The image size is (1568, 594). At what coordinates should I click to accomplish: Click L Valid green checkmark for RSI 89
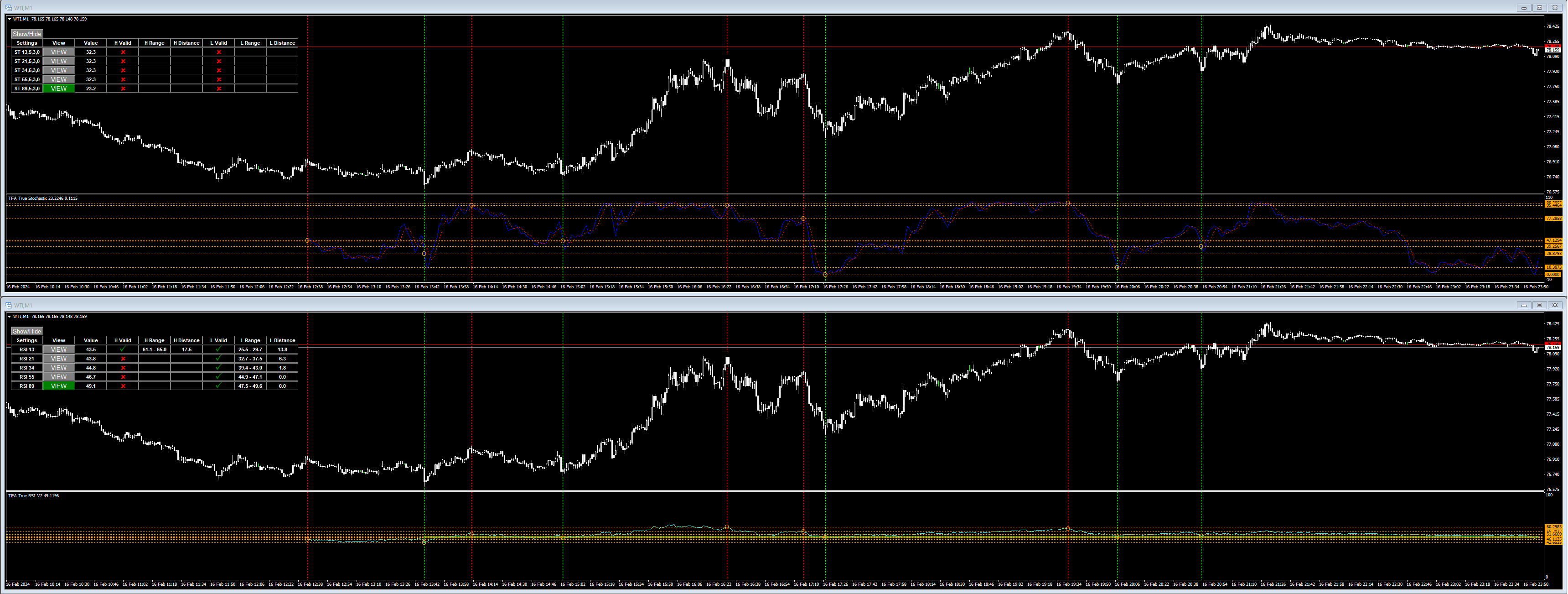click(218, 386)
